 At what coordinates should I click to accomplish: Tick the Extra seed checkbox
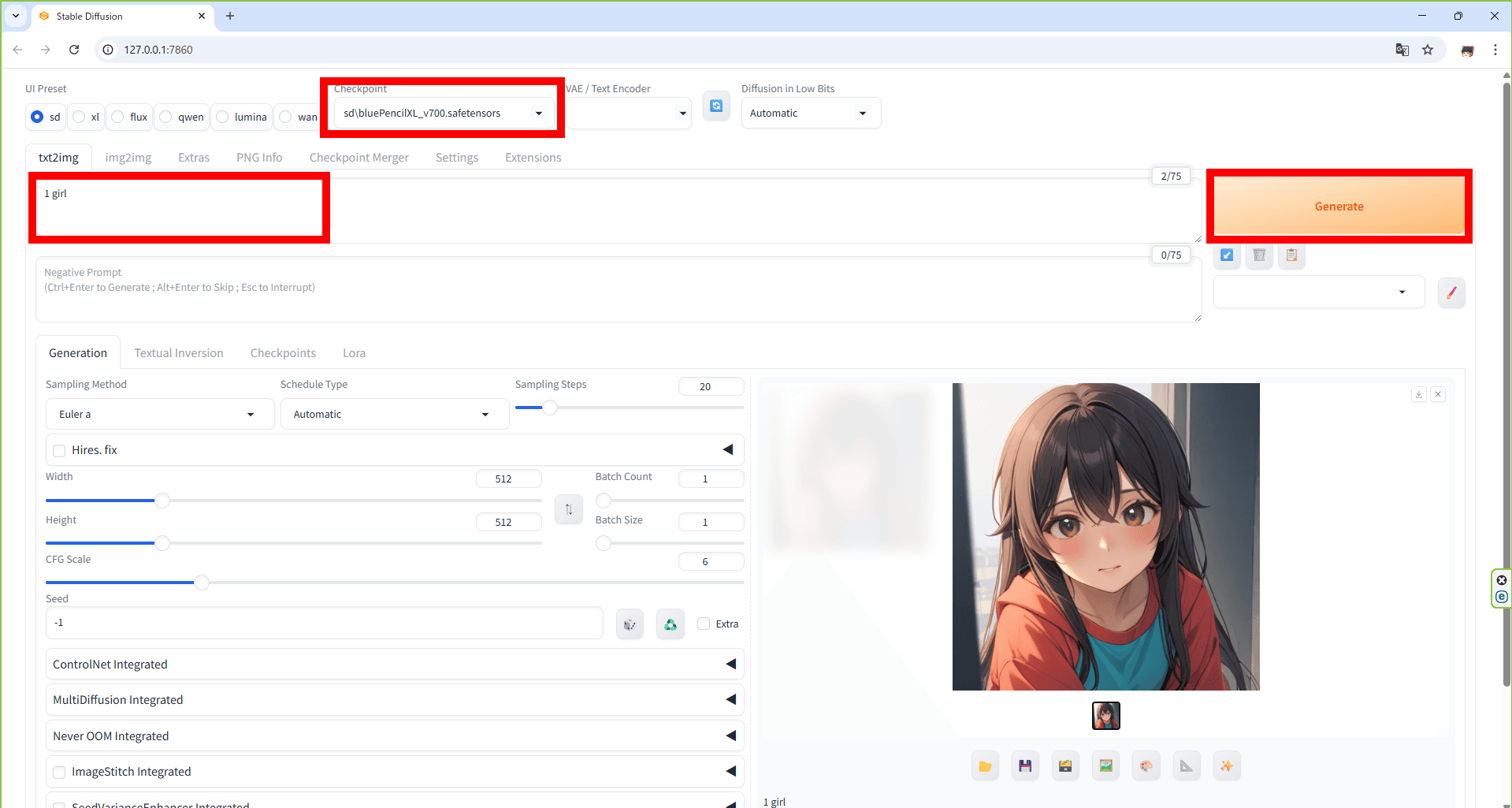[704, 624]
